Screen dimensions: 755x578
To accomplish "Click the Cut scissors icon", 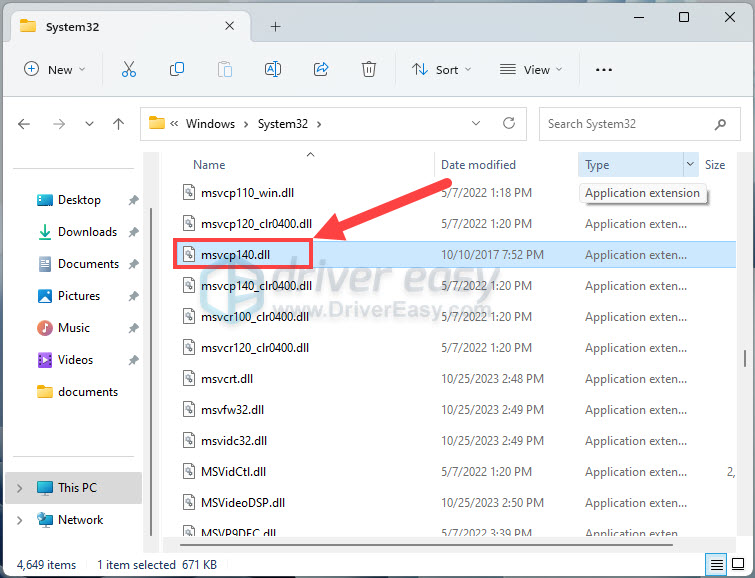I will click(x=128, y=69).
